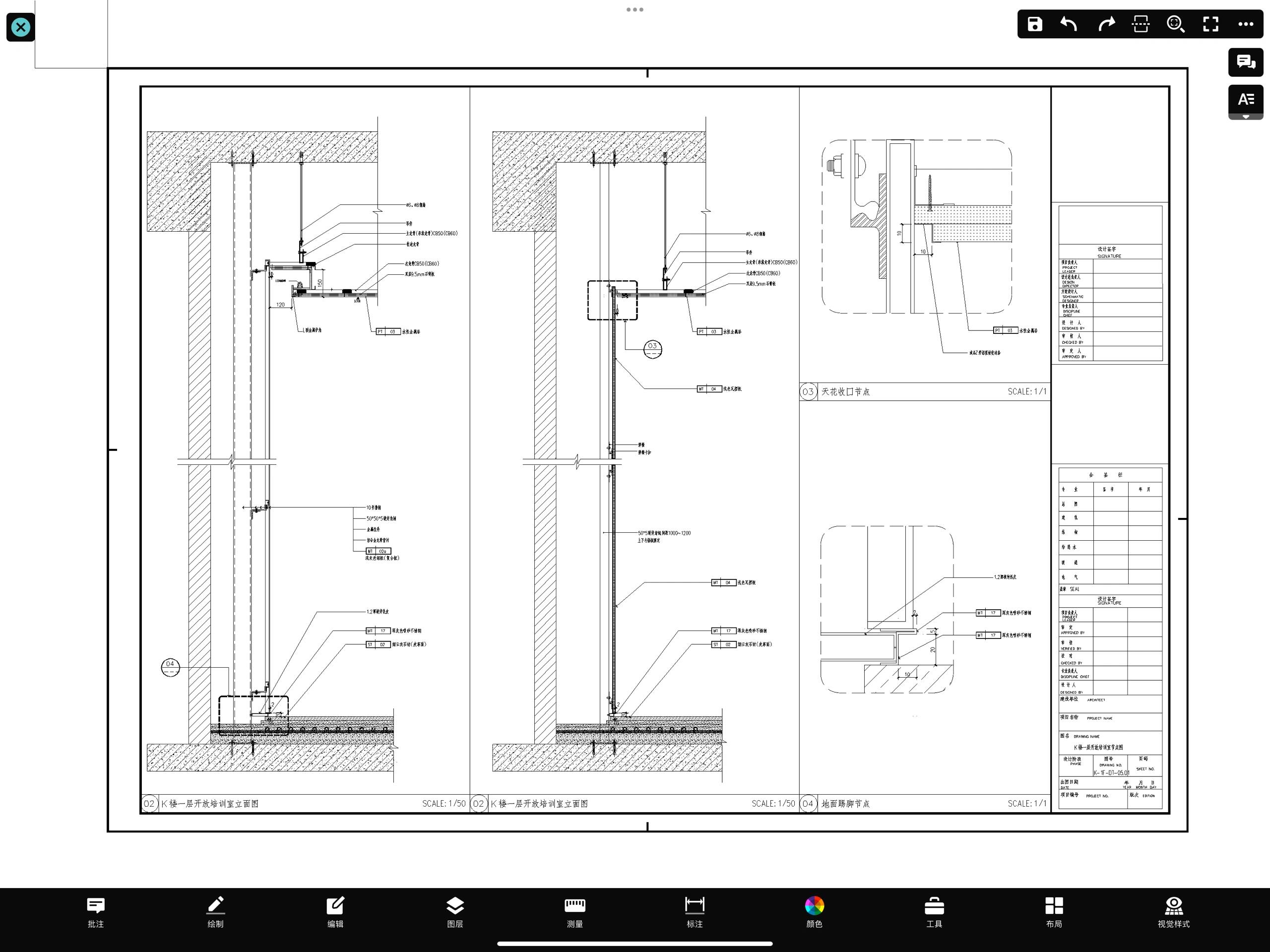Select the 绘制 draw tool tab

[215, 911]
